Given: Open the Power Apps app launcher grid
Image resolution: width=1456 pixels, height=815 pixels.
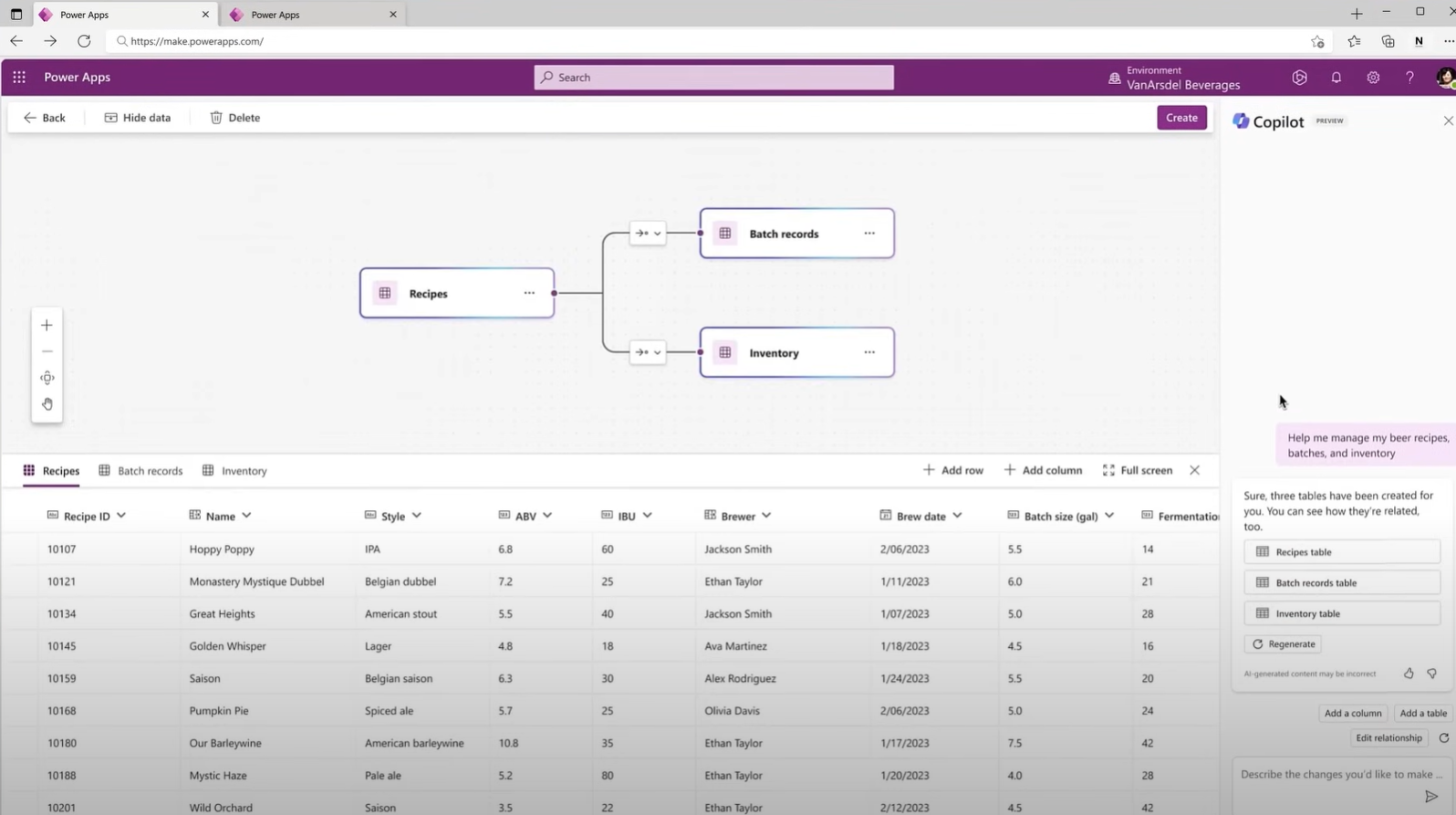Looking at the screenshot, I should [x=19, y=78].
